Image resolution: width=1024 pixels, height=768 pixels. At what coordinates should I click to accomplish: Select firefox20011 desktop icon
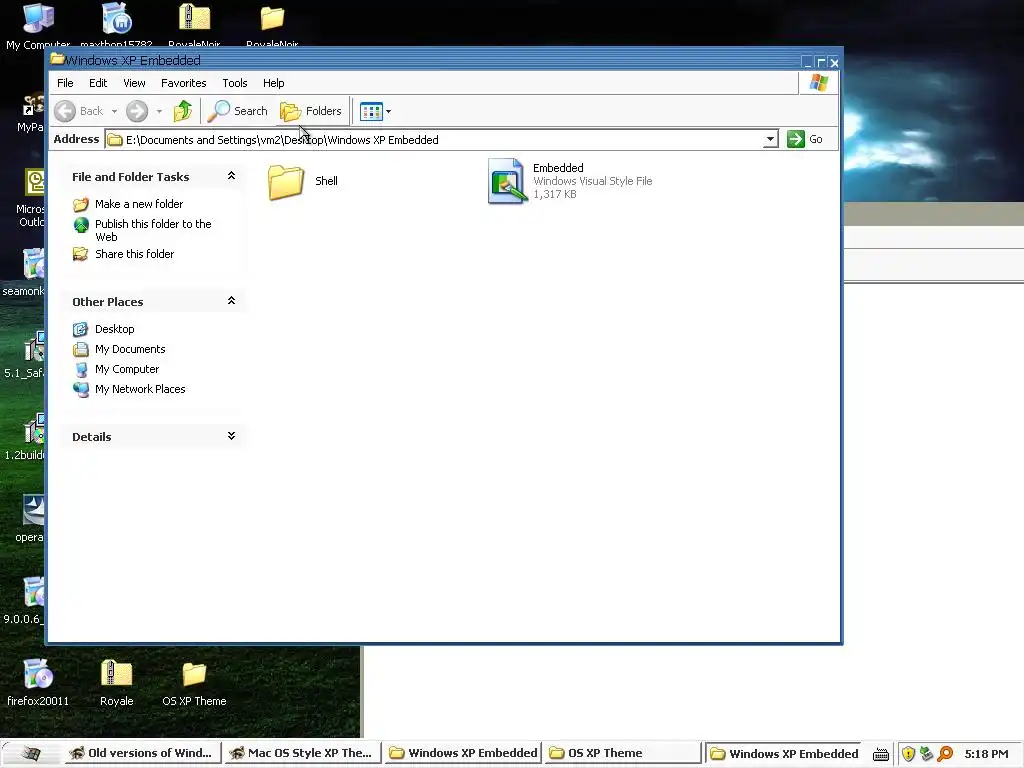pyautogui.click(x=38, y=682)
